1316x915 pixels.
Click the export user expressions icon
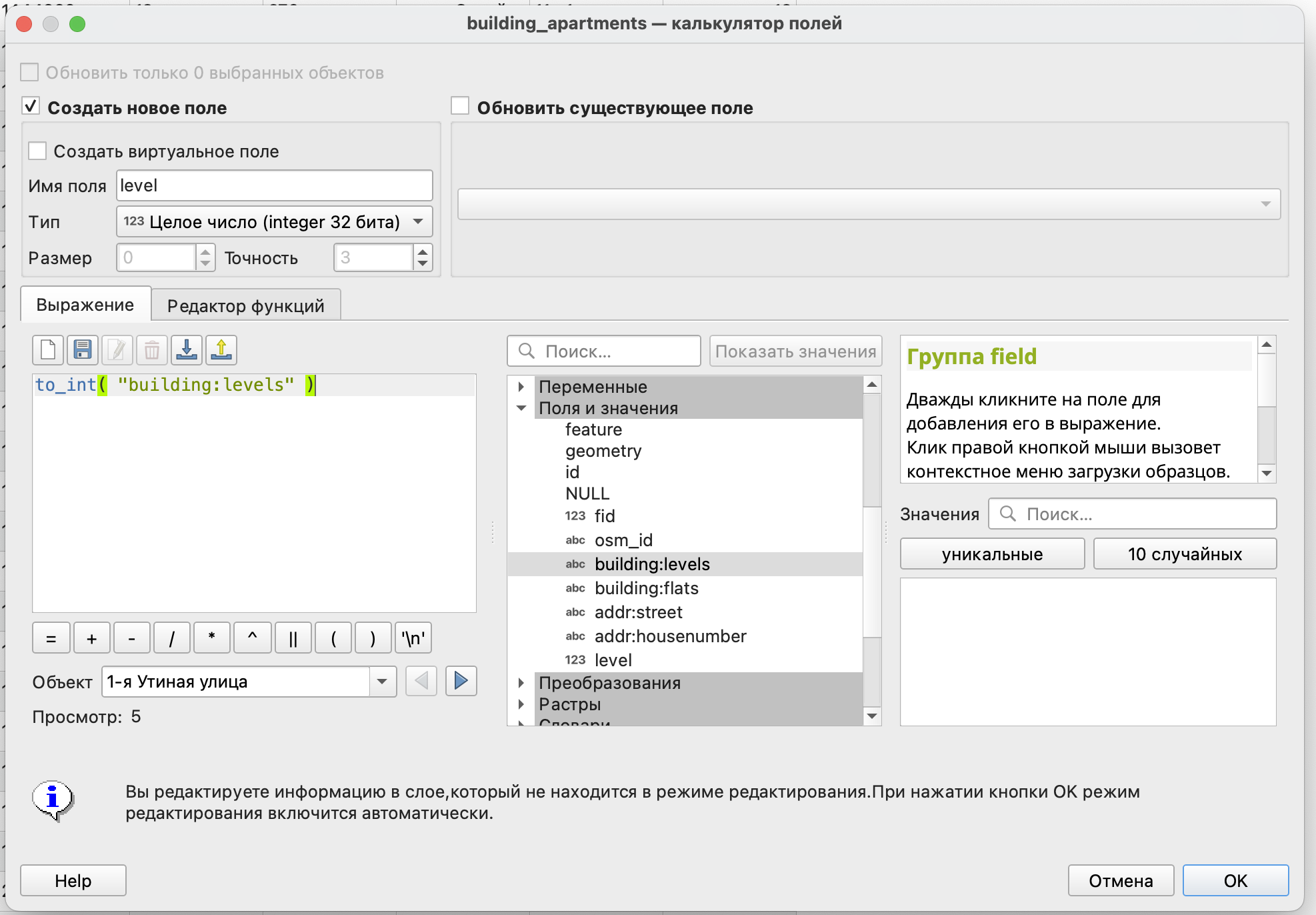tap(221, 350)
